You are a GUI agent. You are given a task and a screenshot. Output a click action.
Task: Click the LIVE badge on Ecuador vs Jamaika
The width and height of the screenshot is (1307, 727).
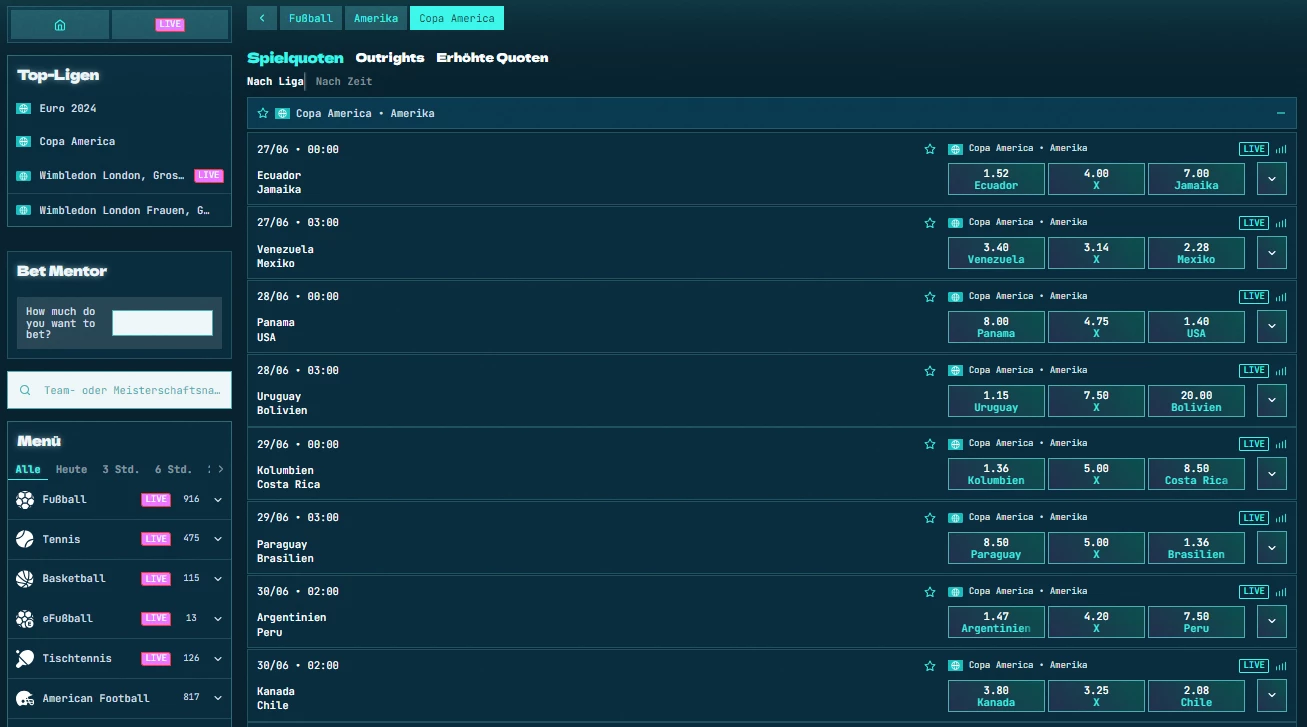click(1254, 149)
